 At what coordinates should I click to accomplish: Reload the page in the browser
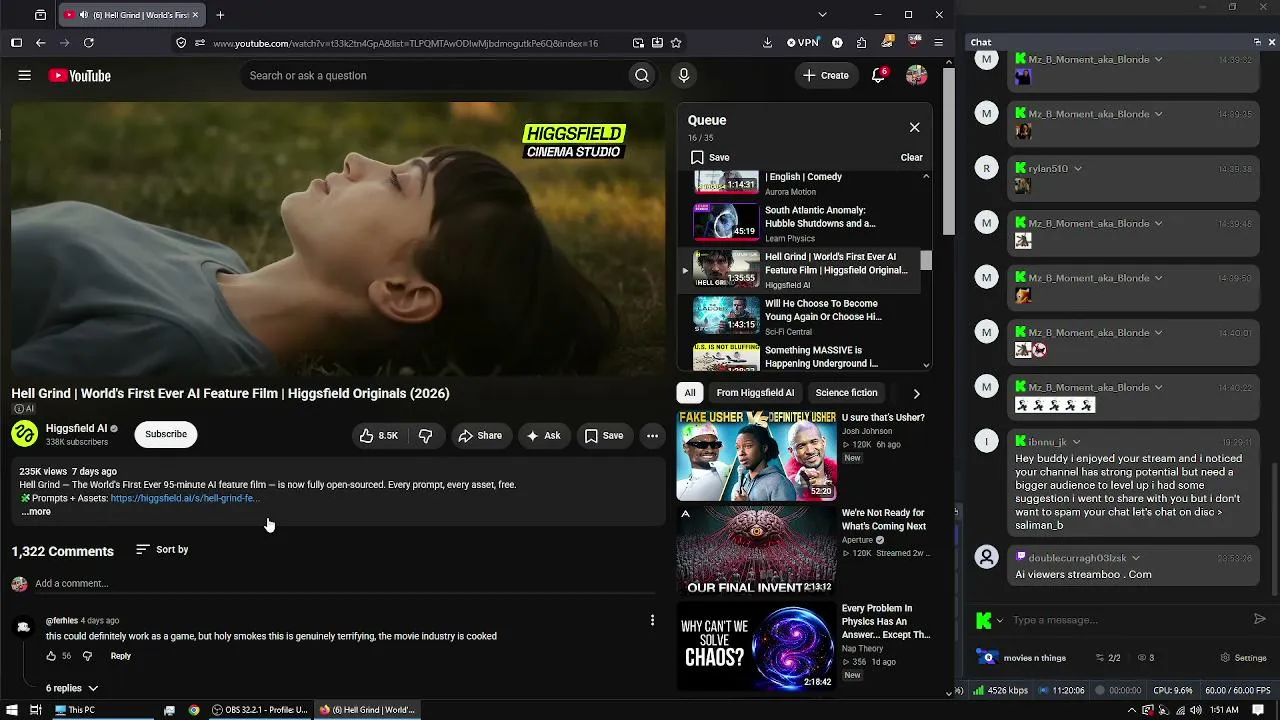pyautogui.click(x=89, y=43)
